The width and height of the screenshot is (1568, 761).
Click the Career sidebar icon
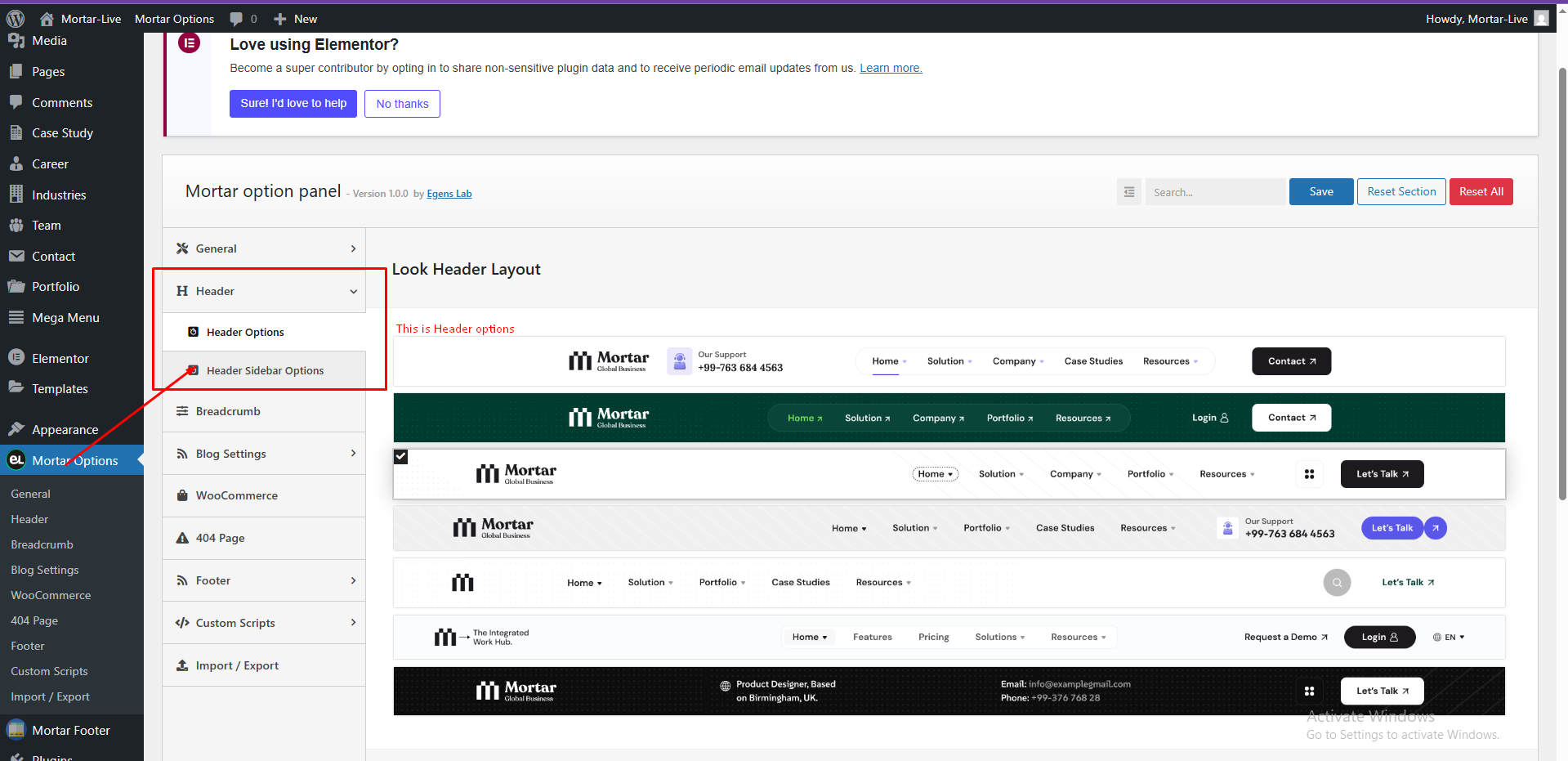pyautogui.click(x=16, y=163)
